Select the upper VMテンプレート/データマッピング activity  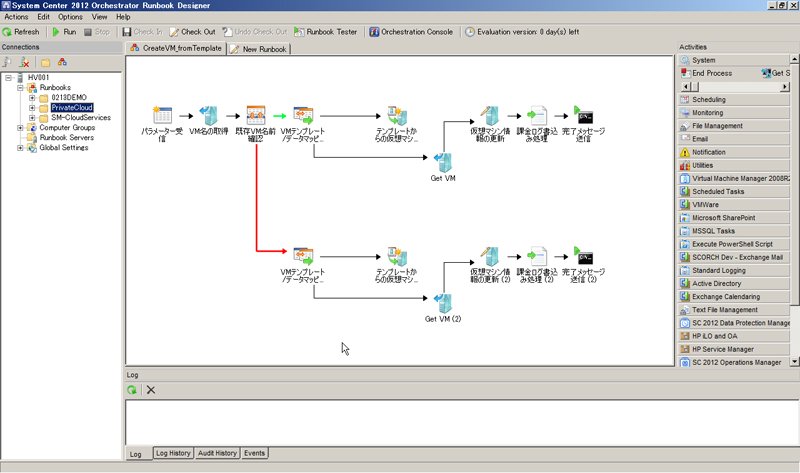coord(303,115)
